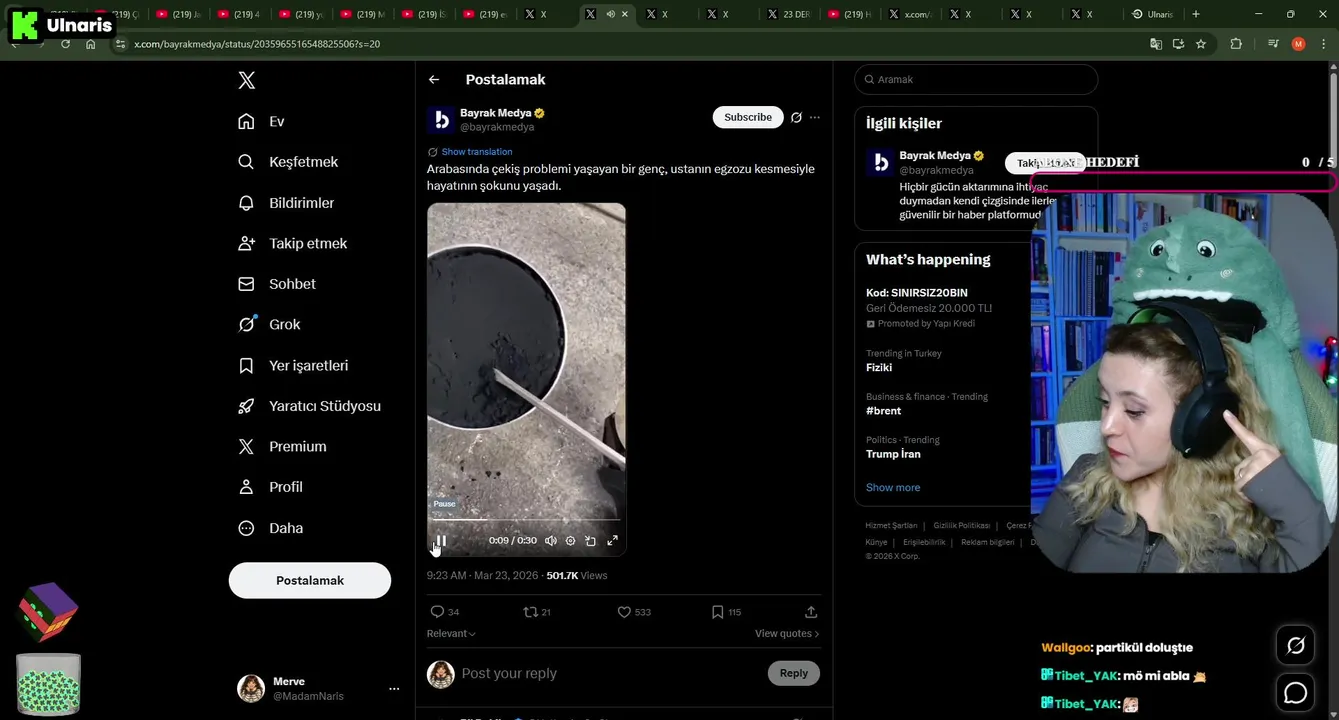Open the share post icon
Image resolution: width=1339 pixels, height=720 pixels.
point(811,612)
